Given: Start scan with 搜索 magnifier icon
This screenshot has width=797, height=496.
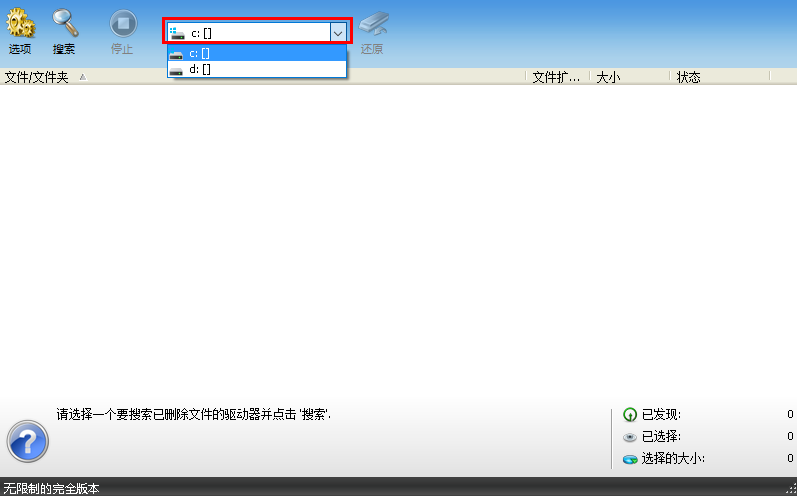Looking at the screenshot, I should coord(65,23).
